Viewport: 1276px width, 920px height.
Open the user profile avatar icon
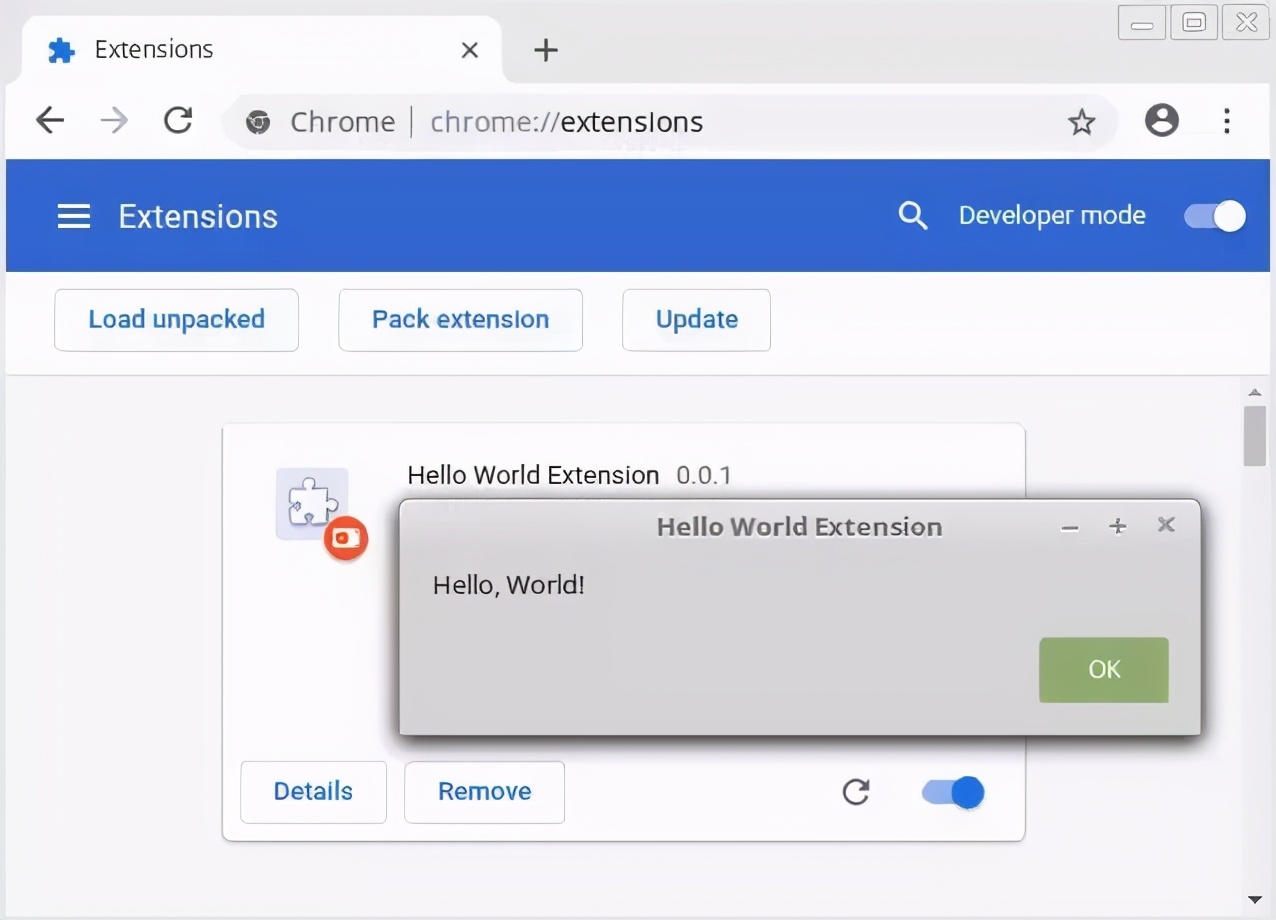[x=1161, y=121]
